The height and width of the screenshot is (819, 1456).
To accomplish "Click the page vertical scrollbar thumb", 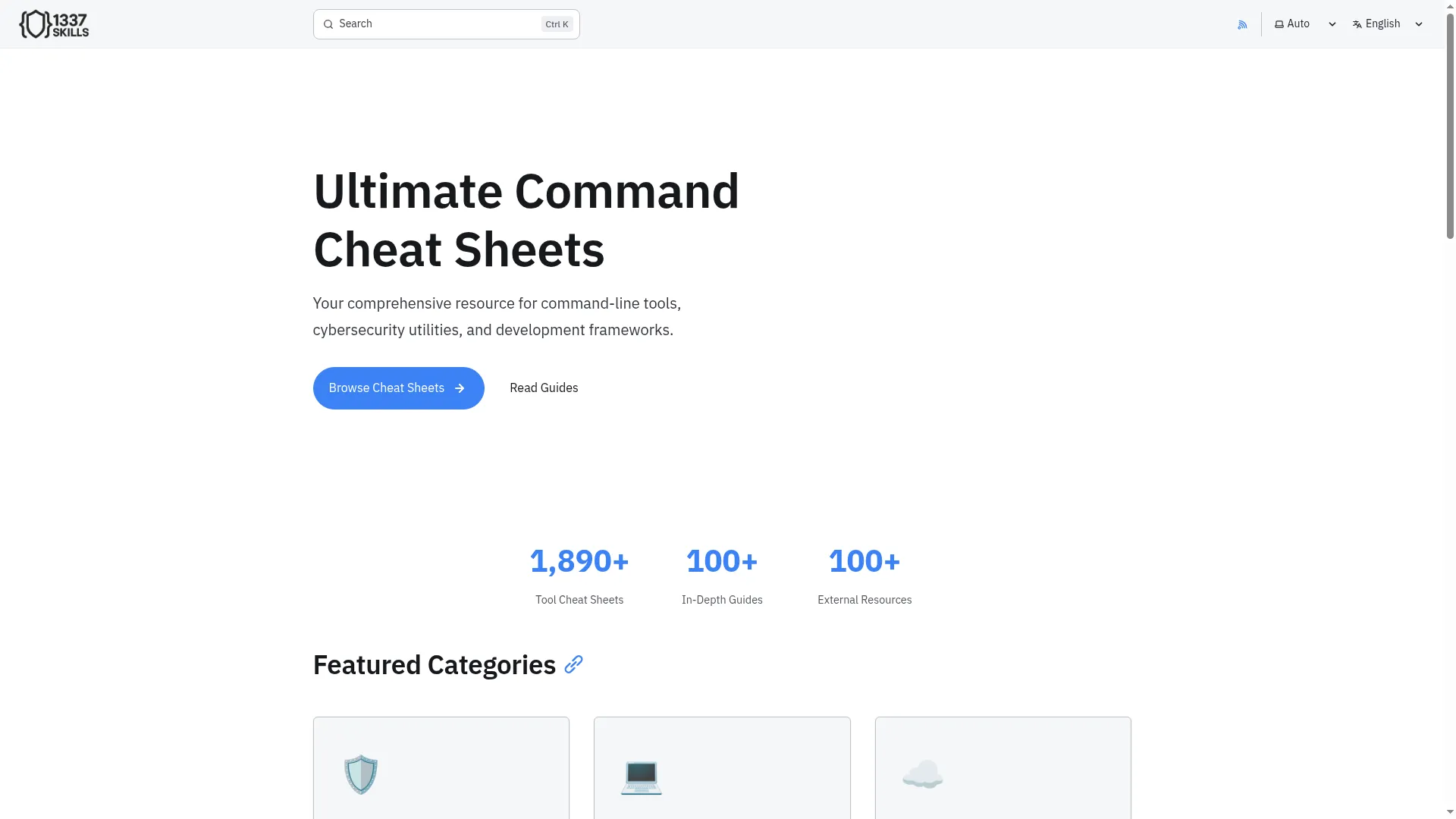I will (x=1450, y=125).
